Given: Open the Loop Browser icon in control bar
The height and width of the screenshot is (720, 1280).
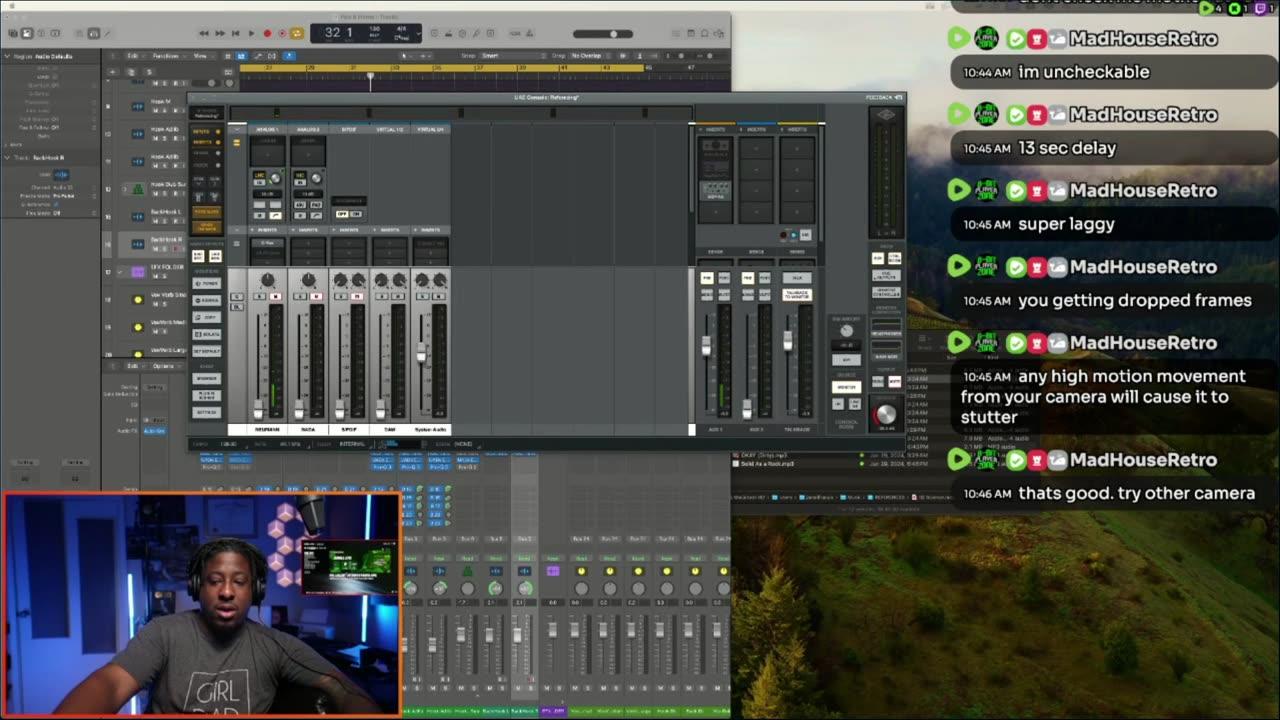Looking at the screenshot, I should coord(705,33).
